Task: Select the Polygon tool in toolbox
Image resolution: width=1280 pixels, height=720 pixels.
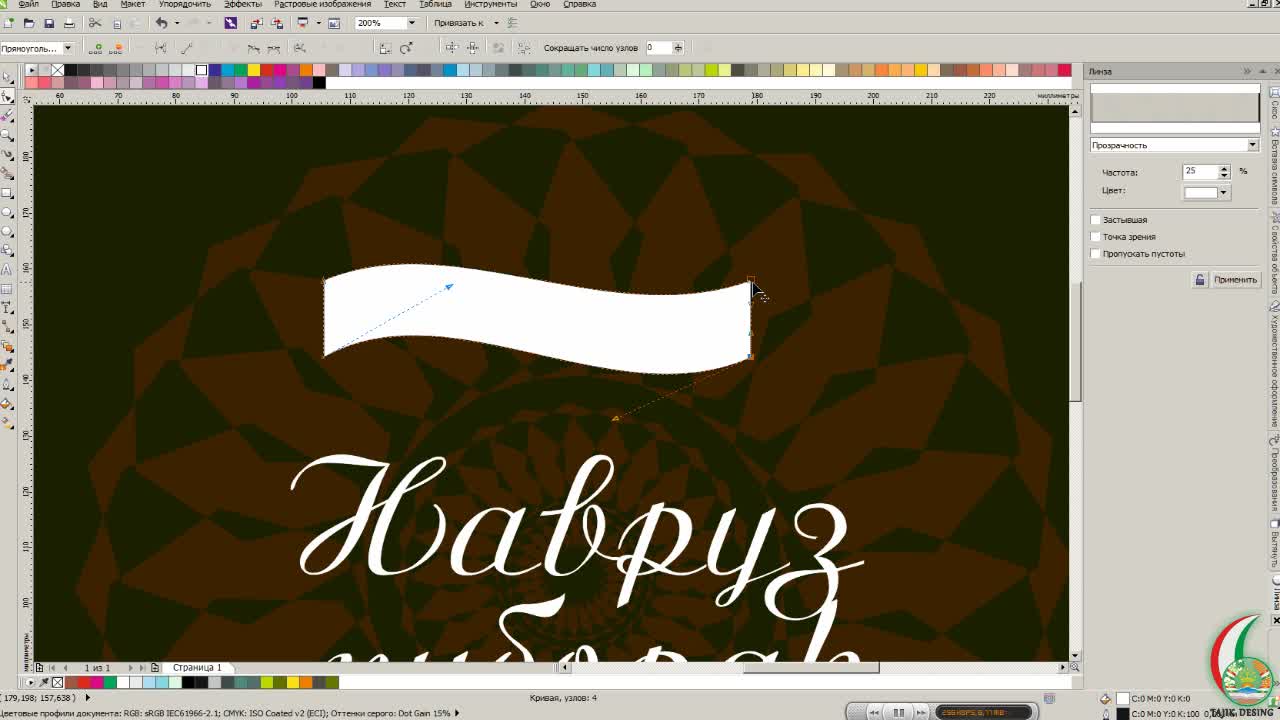Action: point(7,231)
